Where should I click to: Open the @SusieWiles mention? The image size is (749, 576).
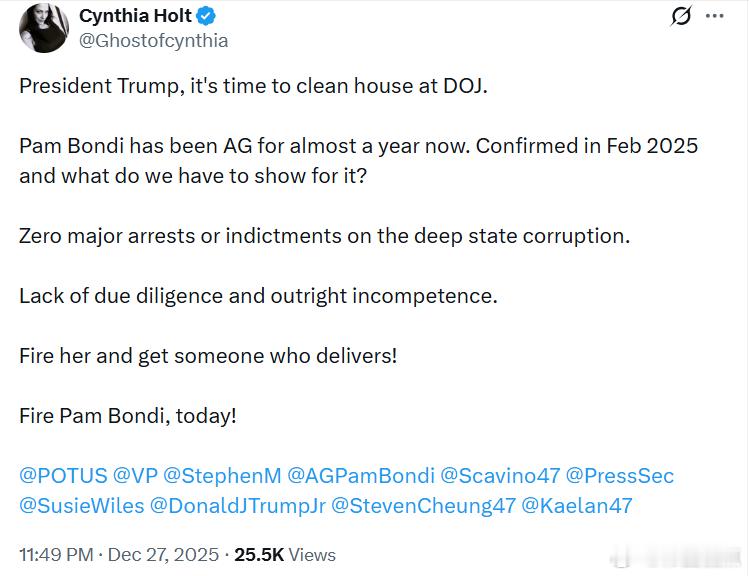click(80, 505)
